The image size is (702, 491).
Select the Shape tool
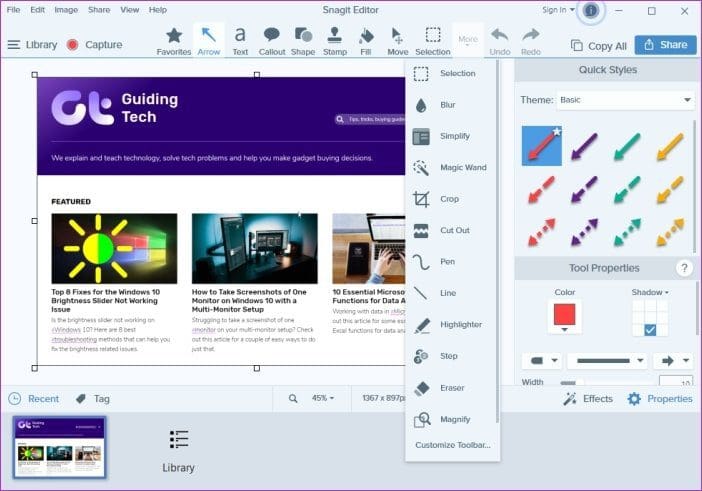click(303, 41)
